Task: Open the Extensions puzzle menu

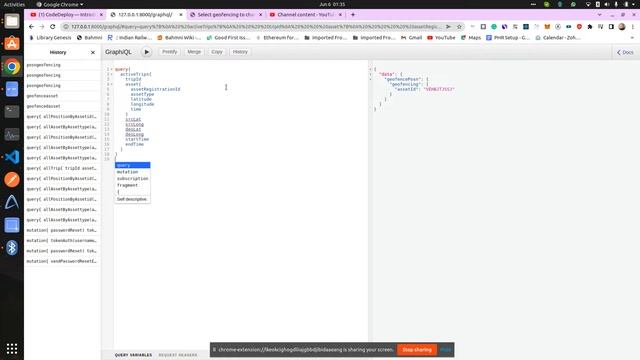Action: [x=590, y=27]
